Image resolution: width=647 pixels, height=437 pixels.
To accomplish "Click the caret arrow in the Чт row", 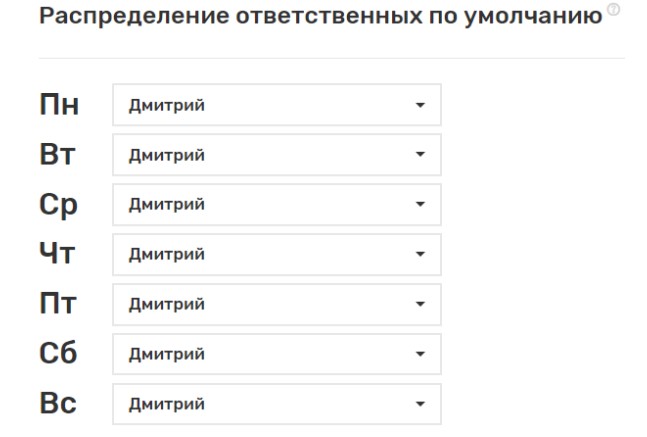I will pos(420,255).
